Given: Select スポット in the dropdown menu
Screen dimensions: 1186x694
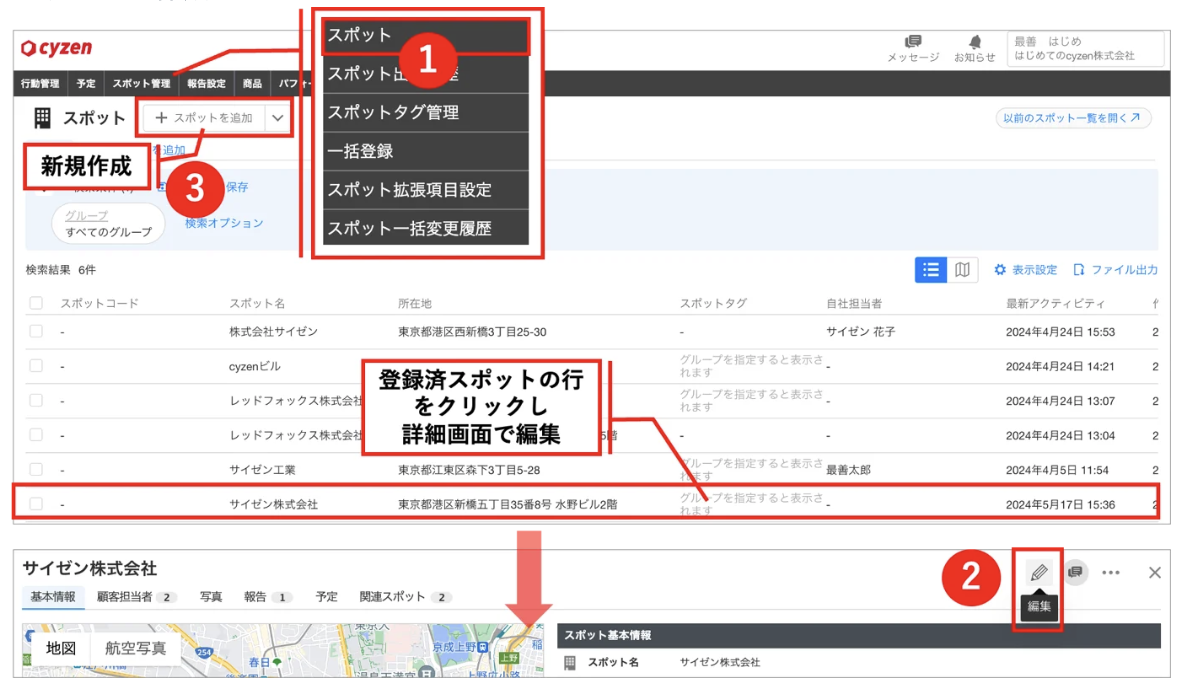Looking at the screenshot, I should tap(426, 36).
